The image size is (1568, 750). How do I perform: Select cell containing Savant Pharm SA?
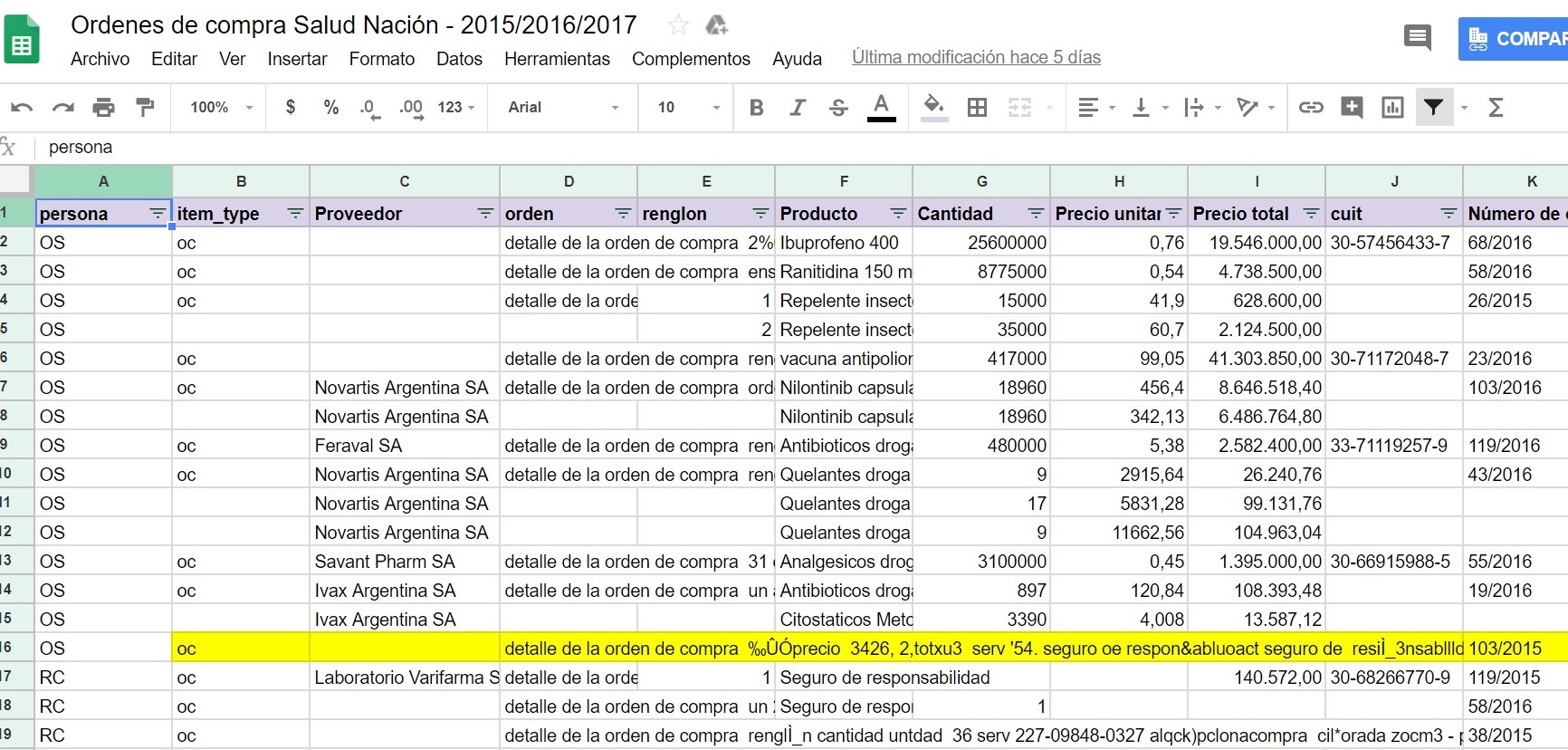coord(405,562)
